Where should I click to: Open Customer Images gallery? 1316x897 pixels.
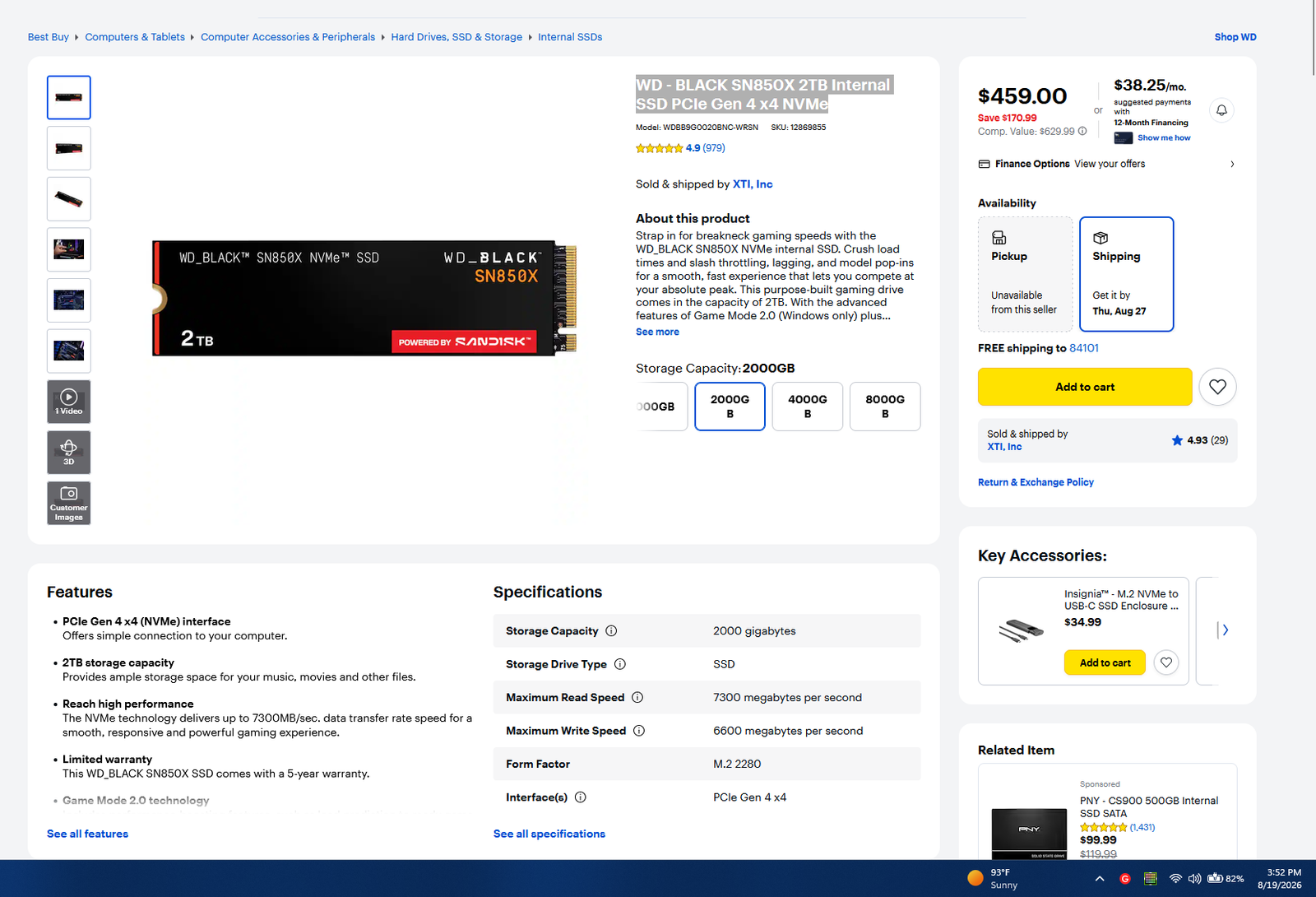tap(69, 503)
